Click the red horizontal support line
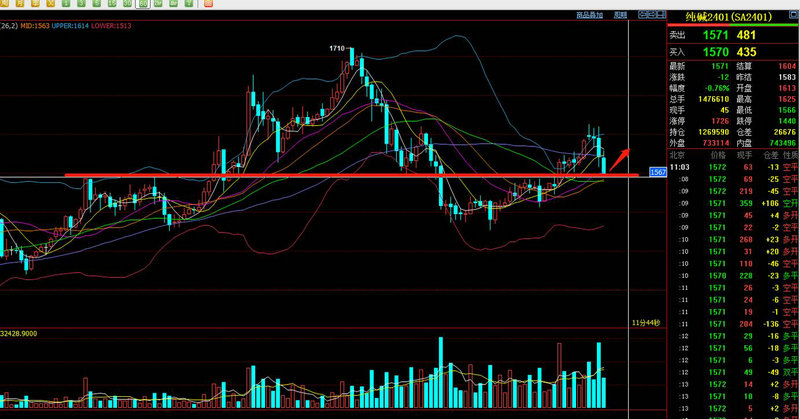 [x=350, y=175]
